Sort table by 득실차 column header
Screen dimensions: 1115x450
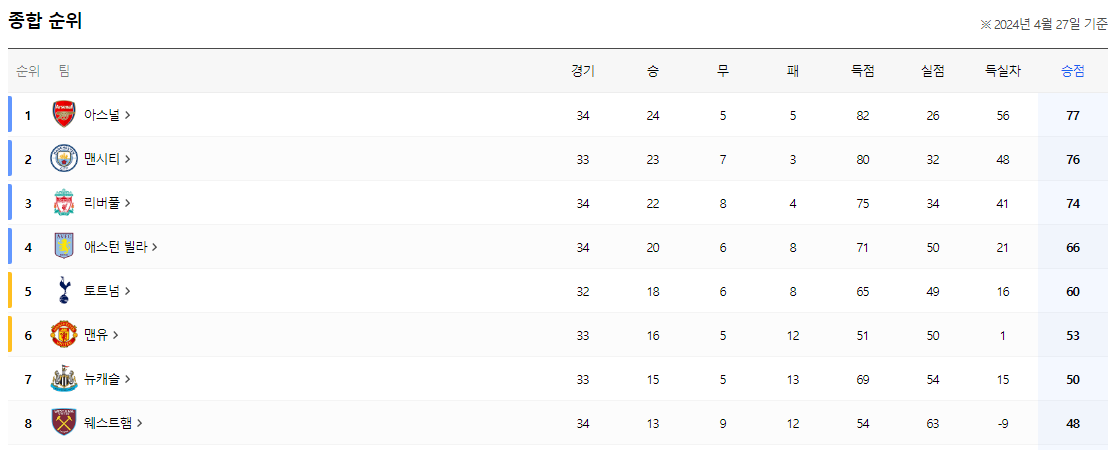coord(1003,71)
